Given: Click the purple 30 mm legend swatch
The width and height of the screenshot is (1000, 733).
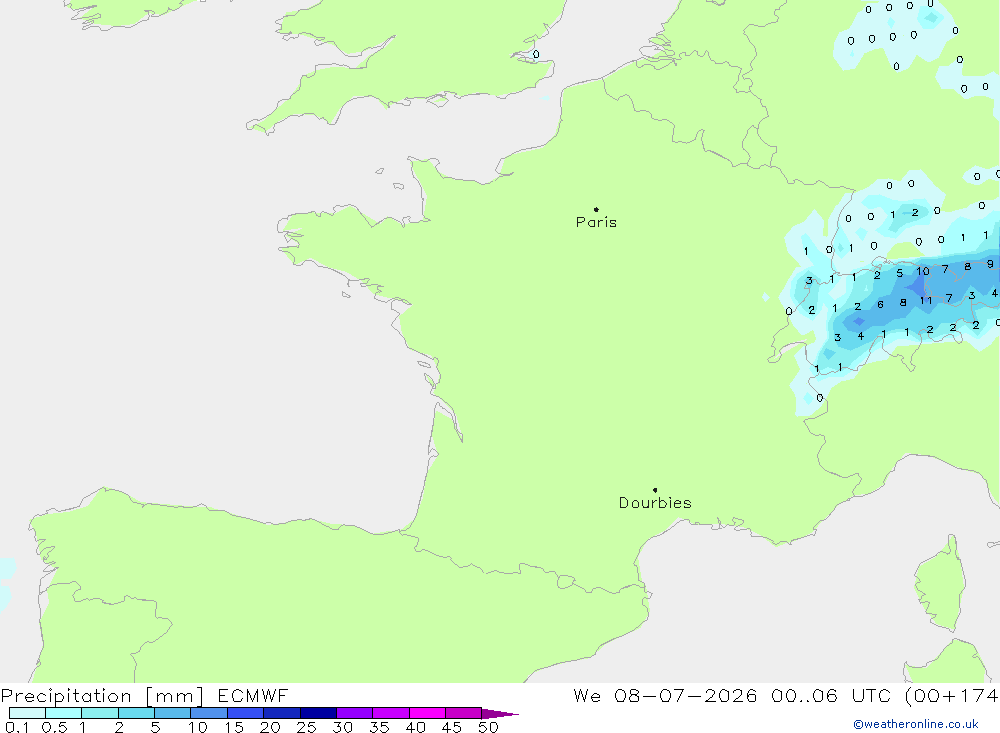Looking at the screenshot, I should [355, 713].
